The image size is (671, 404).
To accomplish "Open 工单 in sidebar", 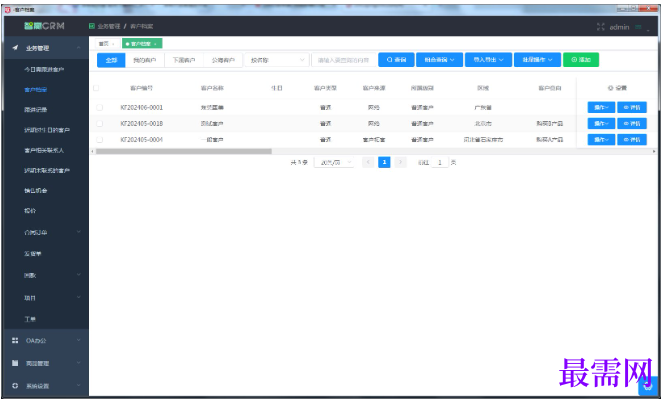I will pos(30,319).
